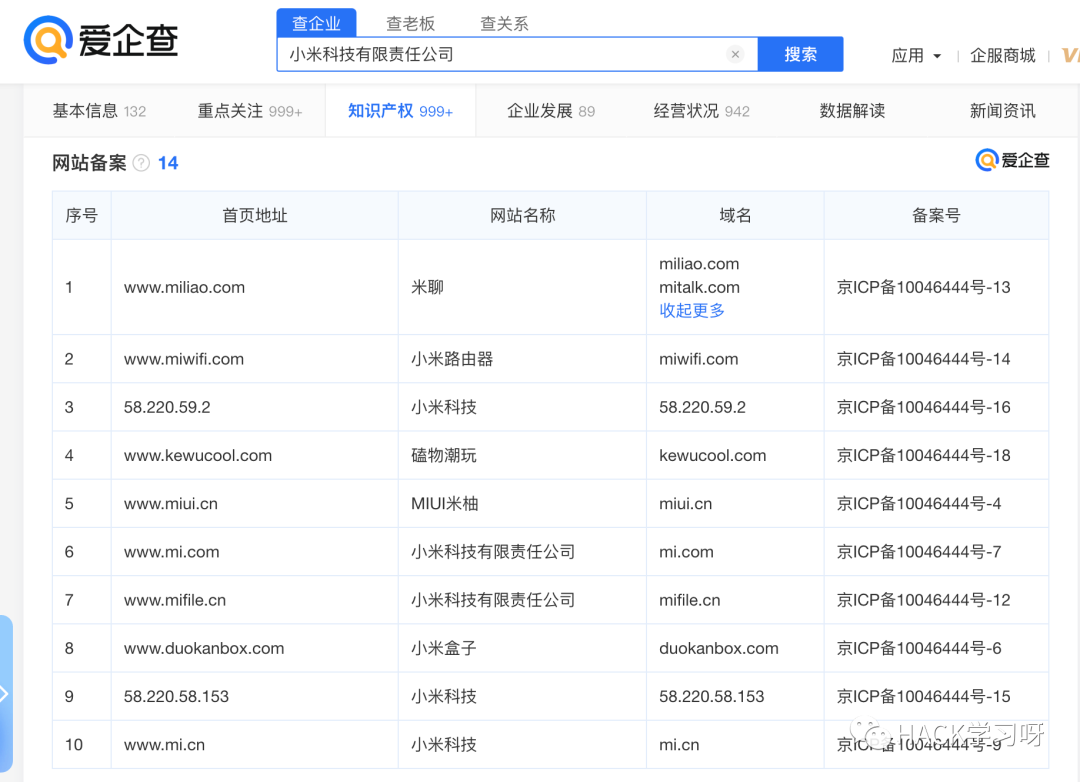
Task: Open the help icon beside 网站备案
Action: (x=141, y=163)
